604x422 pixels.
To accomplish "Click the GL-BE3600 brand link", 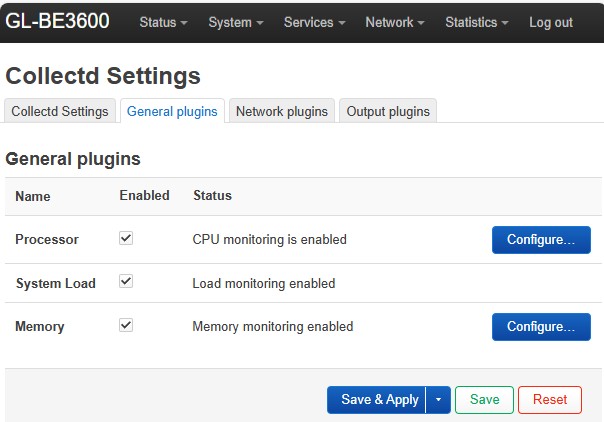I will pyautogui.click(x=58, y=21).
